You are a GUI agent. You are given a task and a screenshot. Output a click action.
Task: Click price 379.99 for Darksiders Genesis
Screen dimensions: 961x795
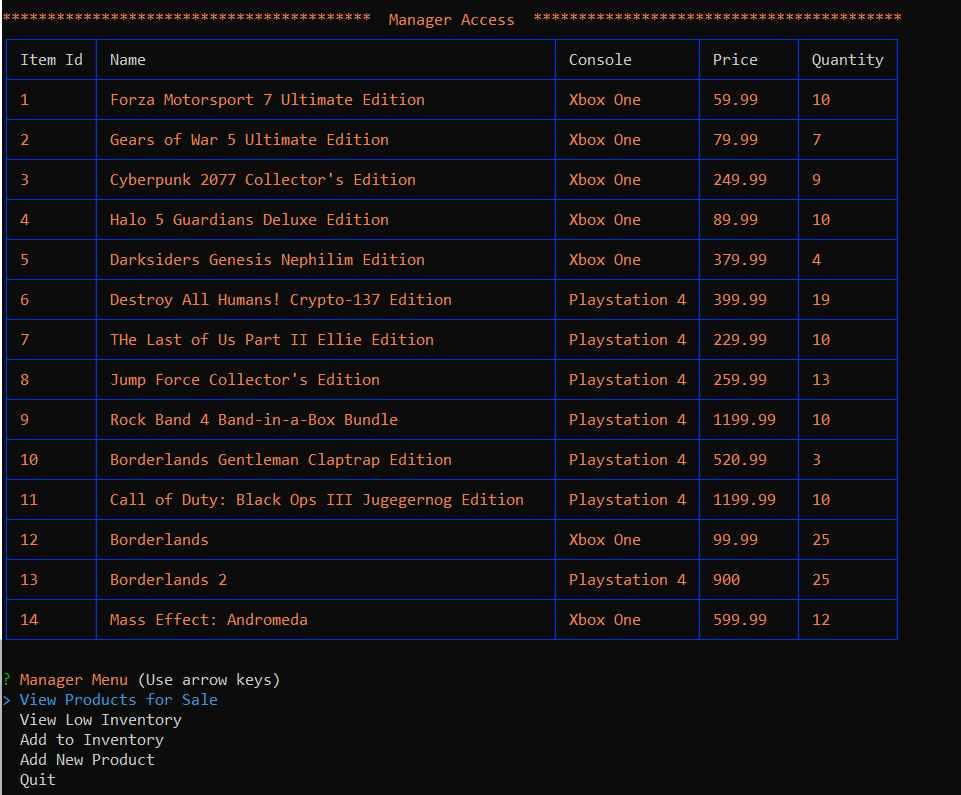[x=740, y=259]
